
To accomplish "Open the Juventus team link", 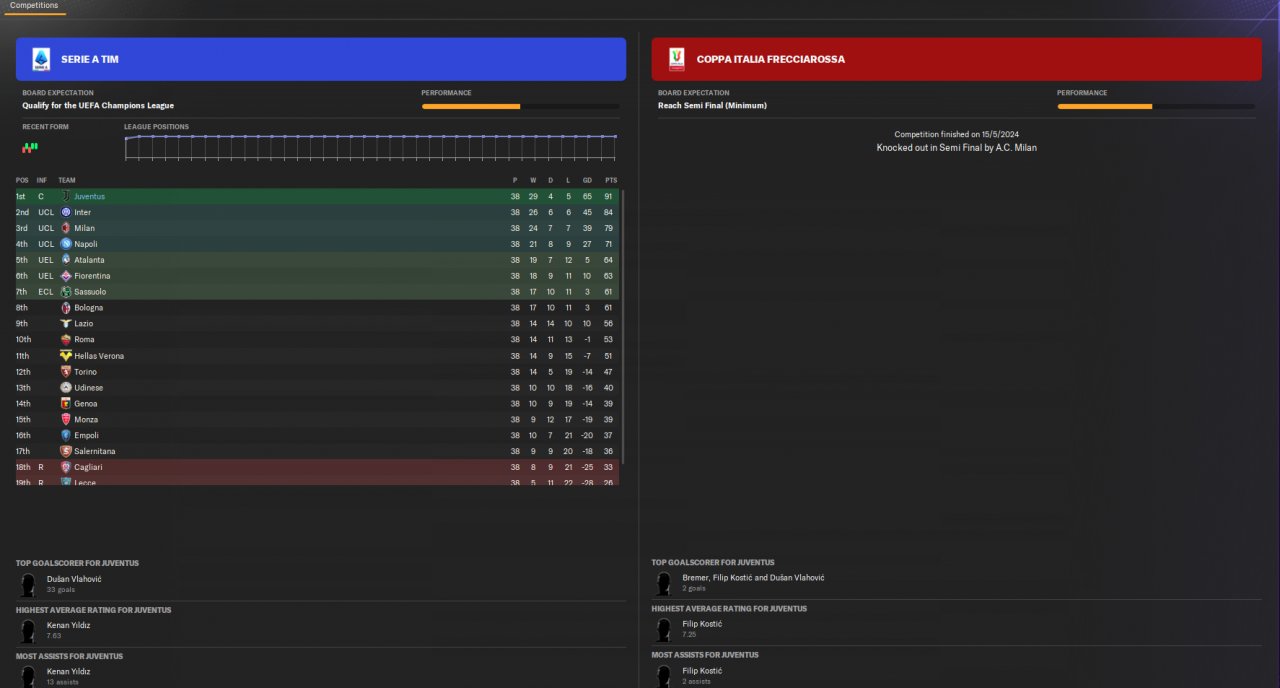I will (89, 196).
